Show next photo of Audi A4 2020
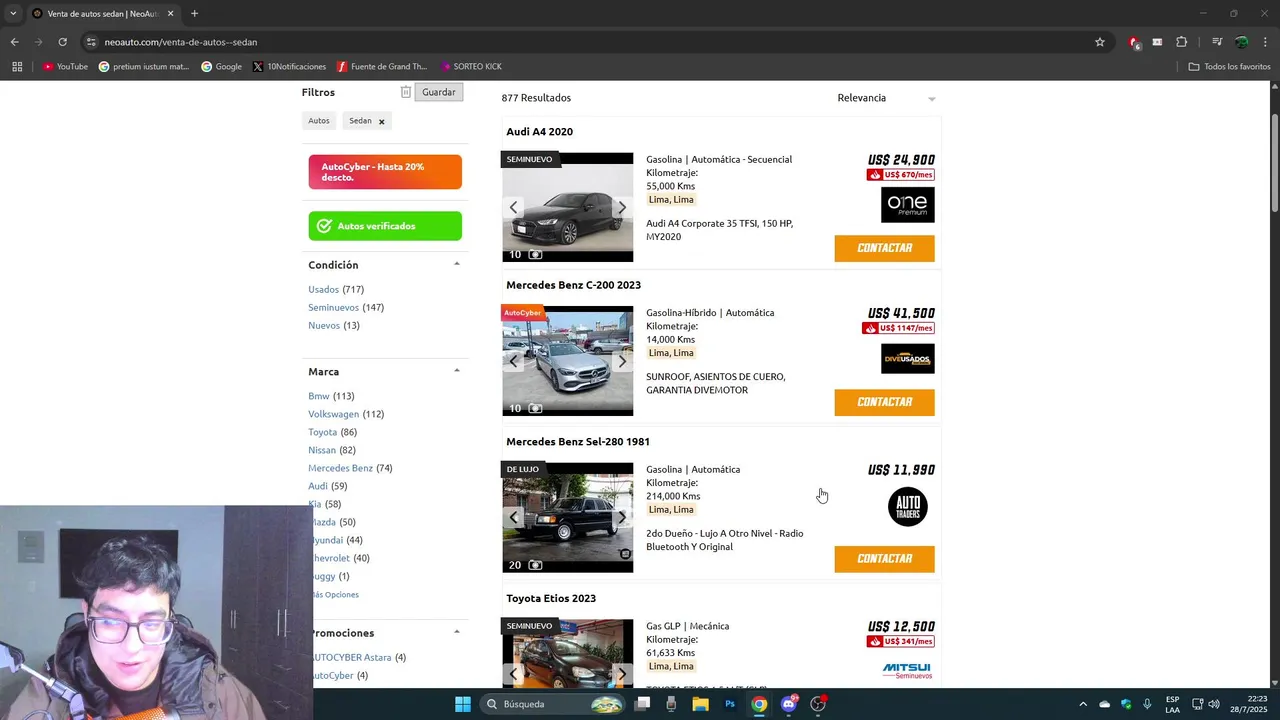This screenshot has width=1280, height=720. [622, 207]
